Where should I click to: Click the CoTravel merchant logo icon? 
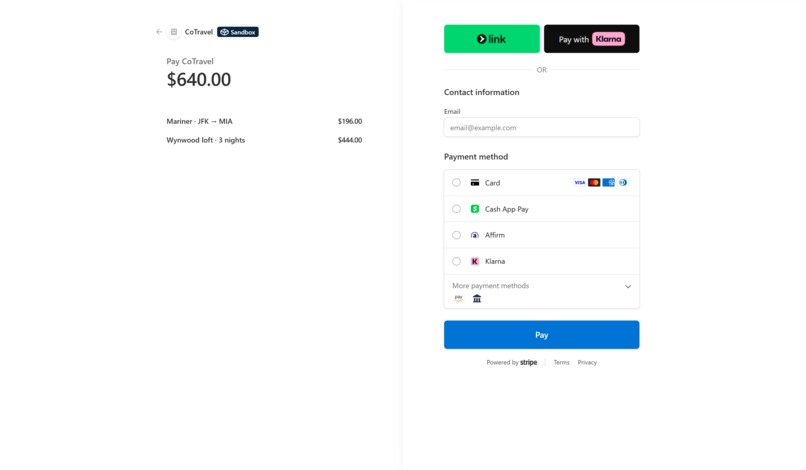click(174, 32)
